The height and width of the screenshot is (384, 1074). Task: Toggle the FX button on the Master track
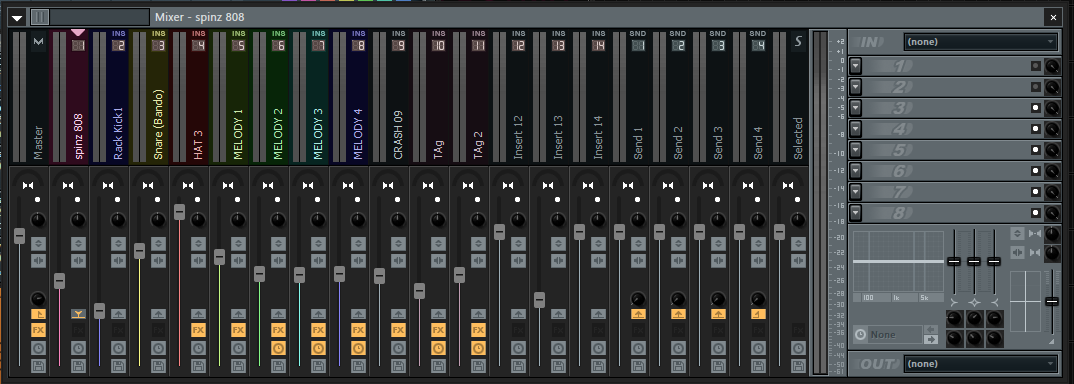coord(38,331)
